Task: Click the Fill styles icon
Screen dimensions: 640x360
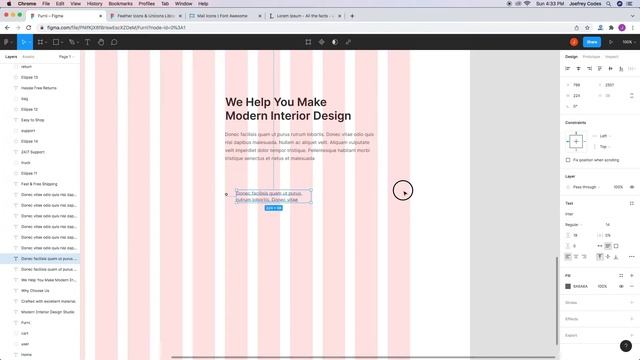Action: coord(621,276)
